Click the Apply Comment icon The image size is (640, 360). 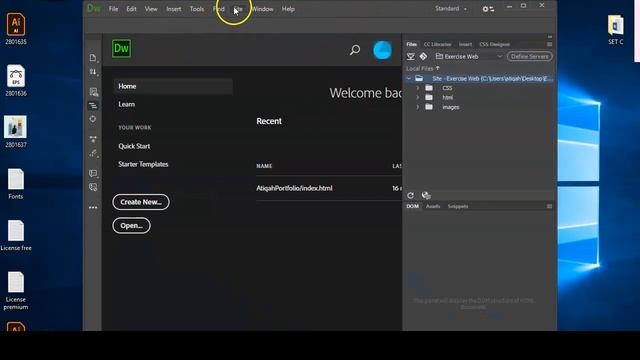93,173
